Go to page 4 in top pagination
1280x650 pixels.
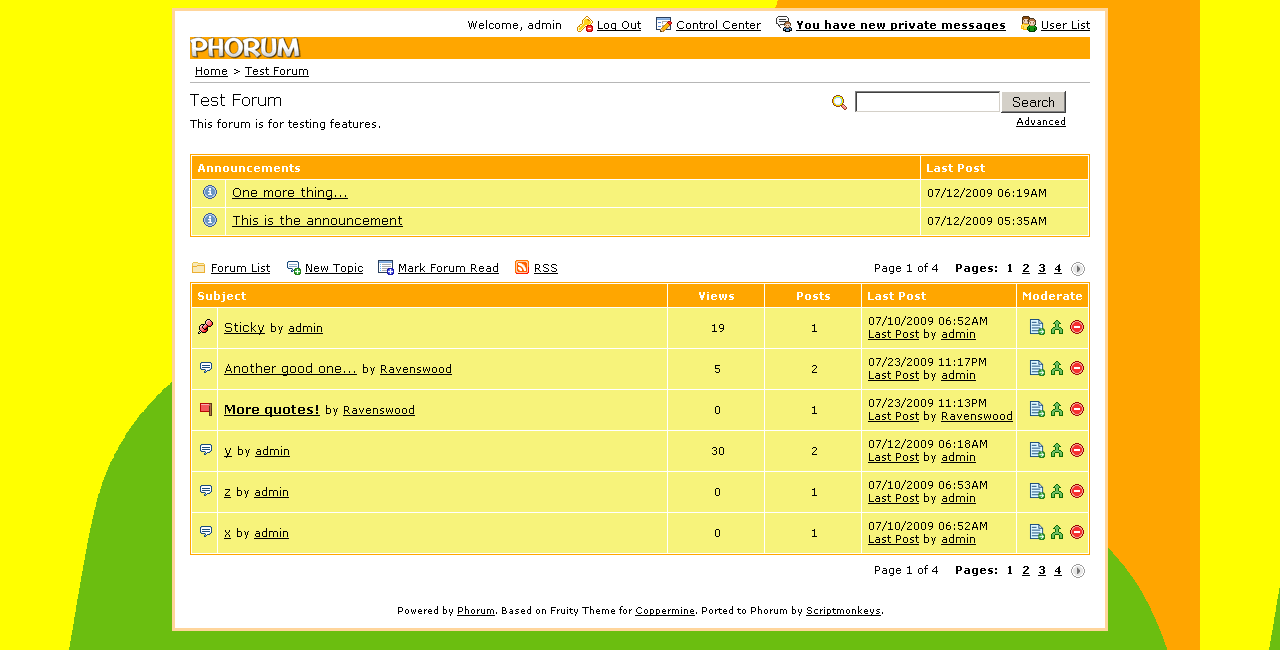pos(1058,268)
